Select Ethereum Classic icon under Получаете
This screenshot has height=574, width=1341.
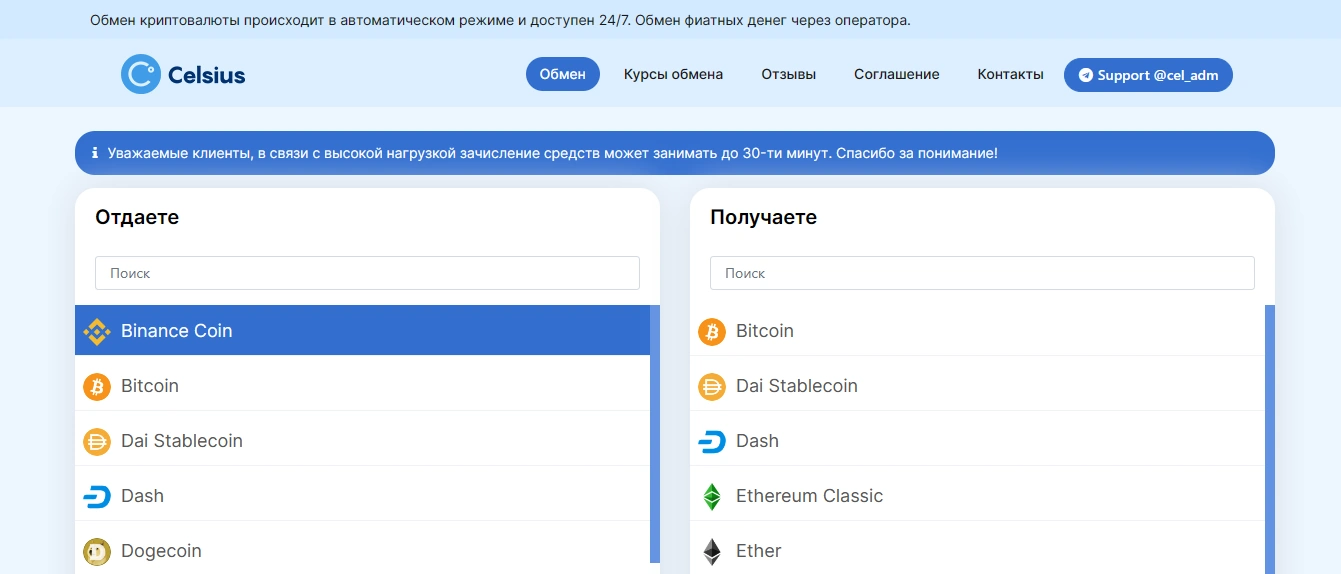712,496
